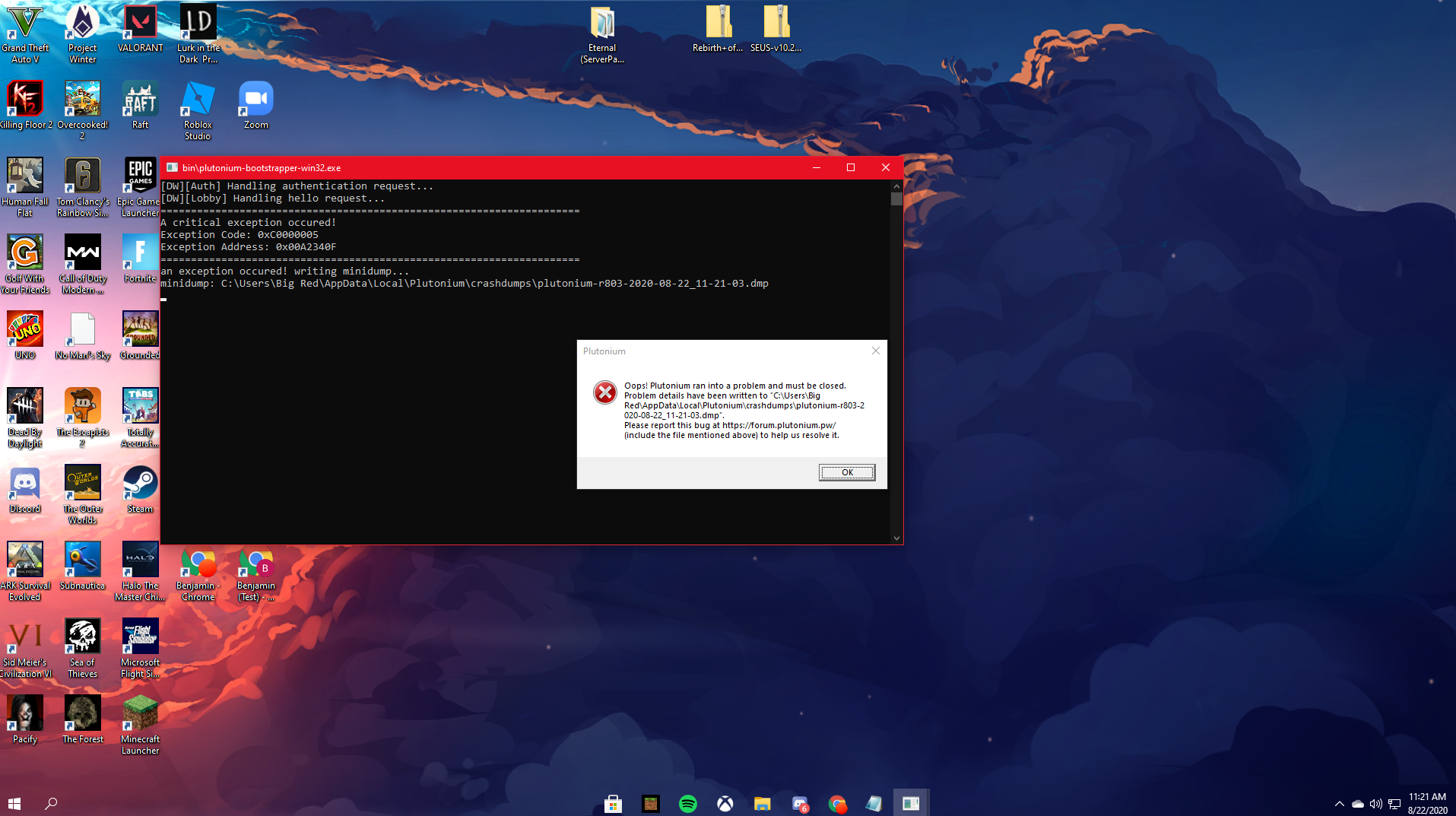The image size is (1456, 816).
Task: Select the Eternal ServerPack folder icon
Action: point(602,33)
